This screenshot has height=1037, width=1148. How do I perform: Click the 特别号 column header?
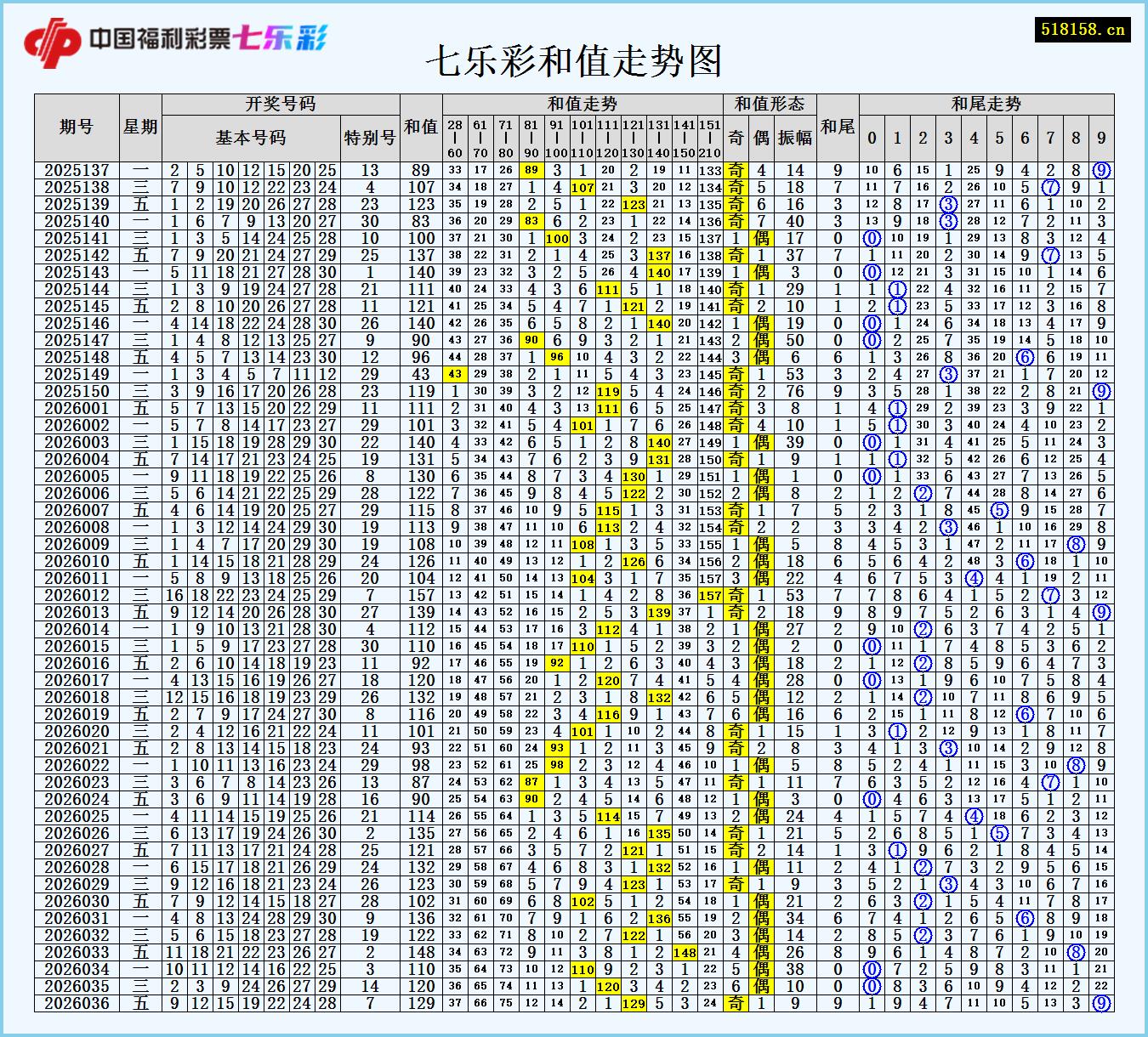[369, 138]
